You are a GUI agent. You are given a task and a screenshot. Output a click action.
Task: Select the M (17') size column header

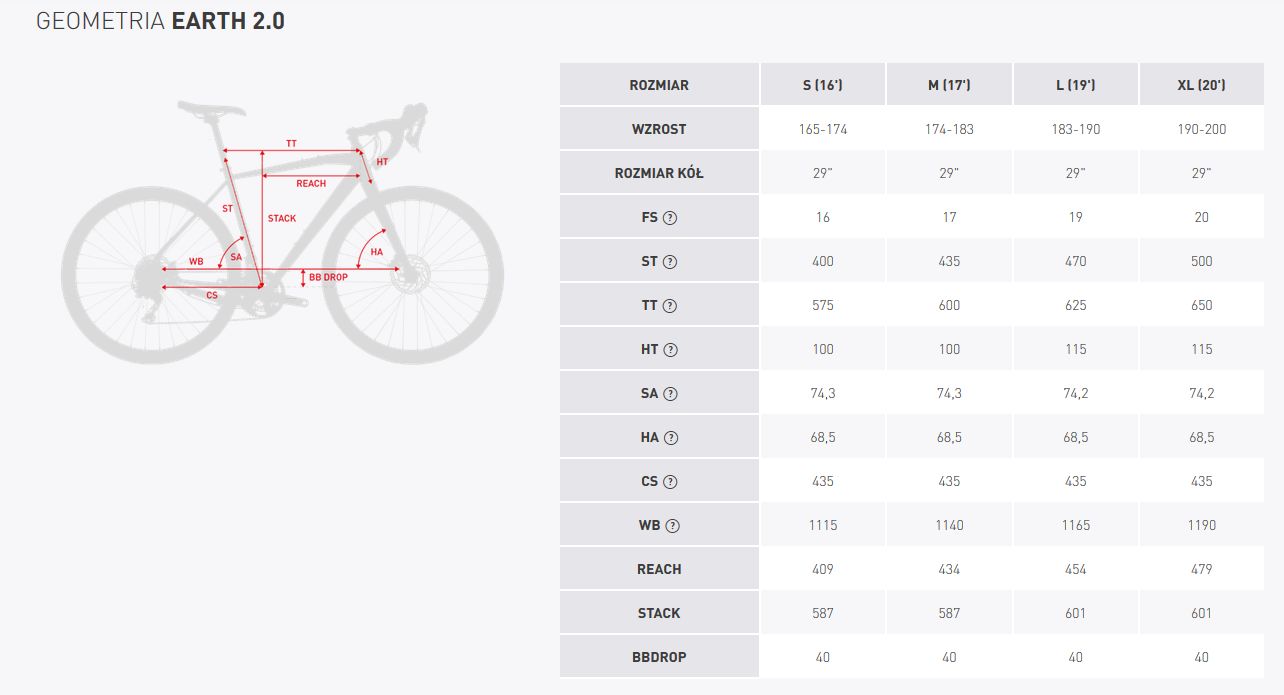949,85
